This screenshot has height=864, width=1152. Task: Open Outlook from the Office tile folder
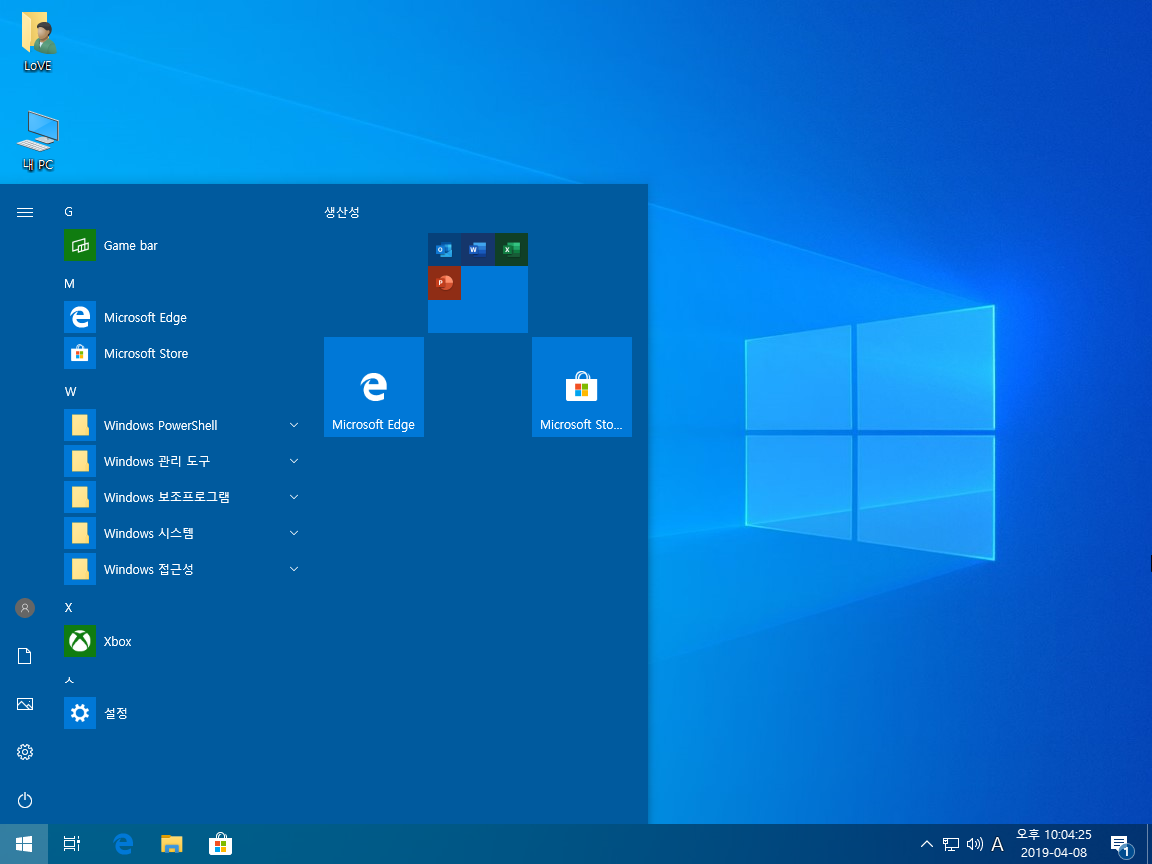444,250
